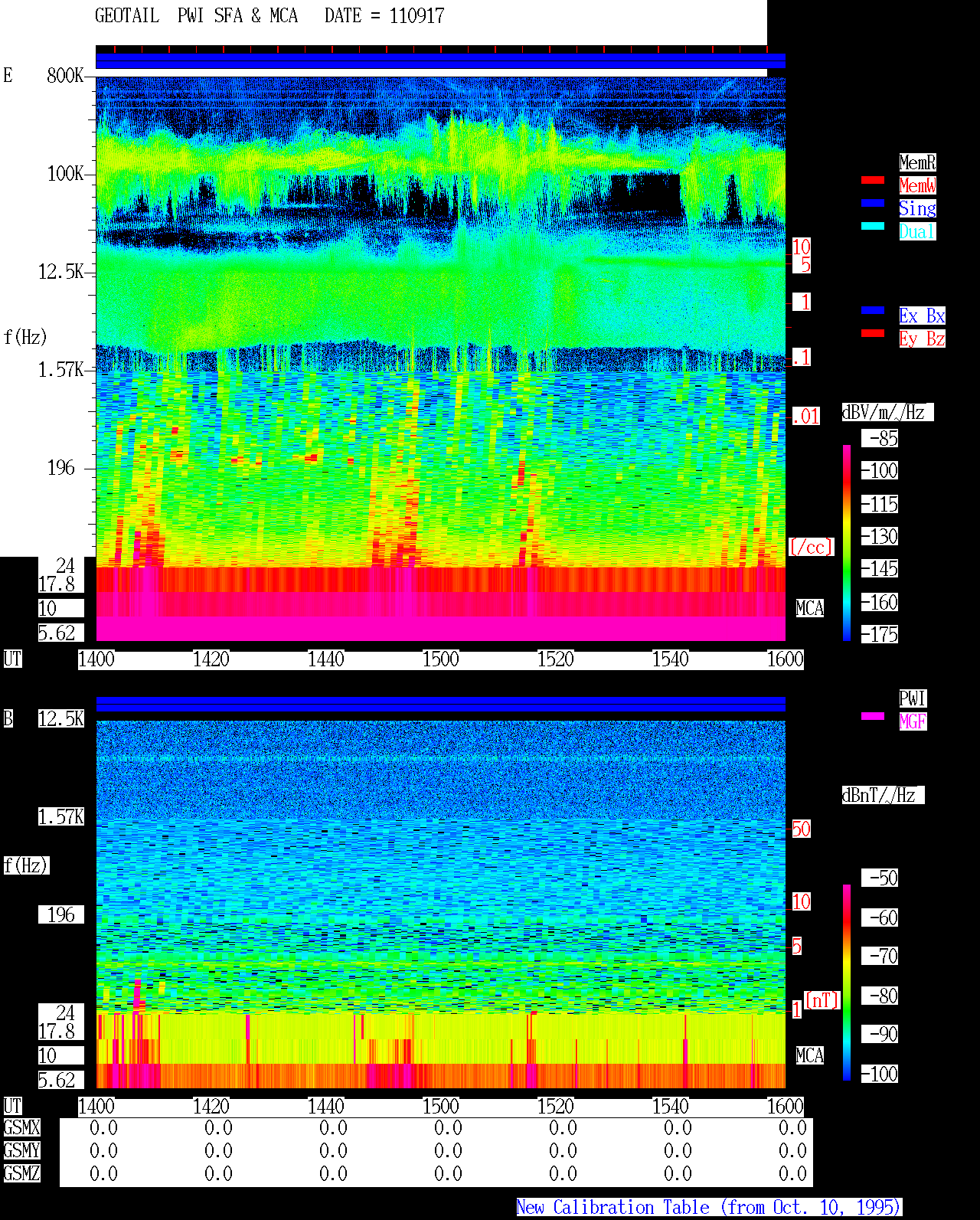Click the [/cc] density scale label

point(811,548)
